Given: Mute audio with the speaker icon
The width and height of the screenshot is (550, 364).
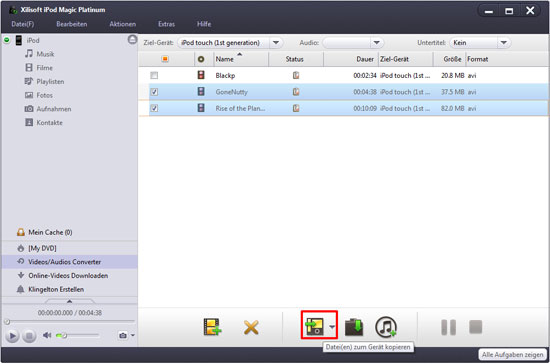Looking at the screenshot, I should pos(47,335).
